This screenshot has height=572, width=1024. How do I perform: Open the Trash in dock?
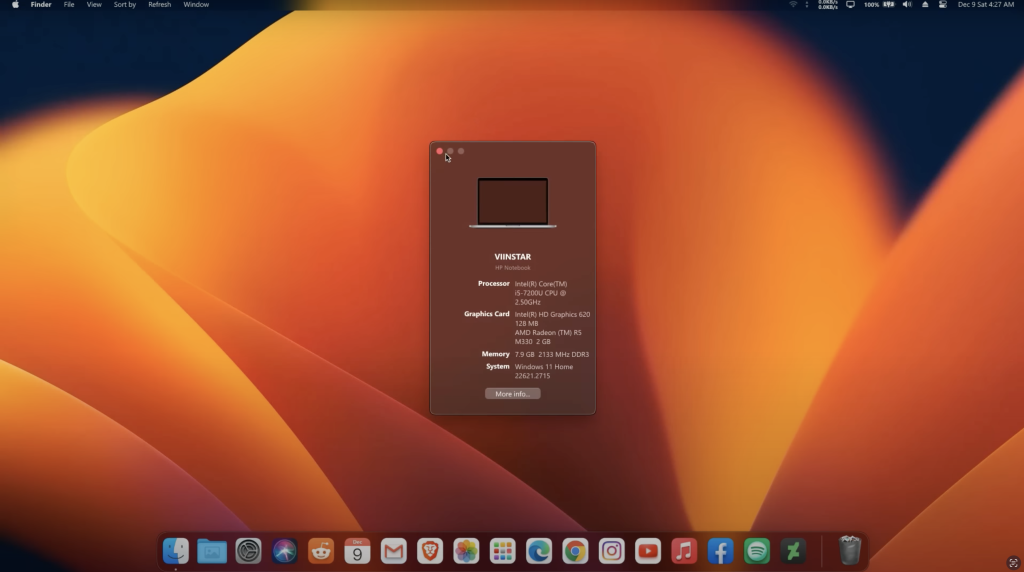850,550
